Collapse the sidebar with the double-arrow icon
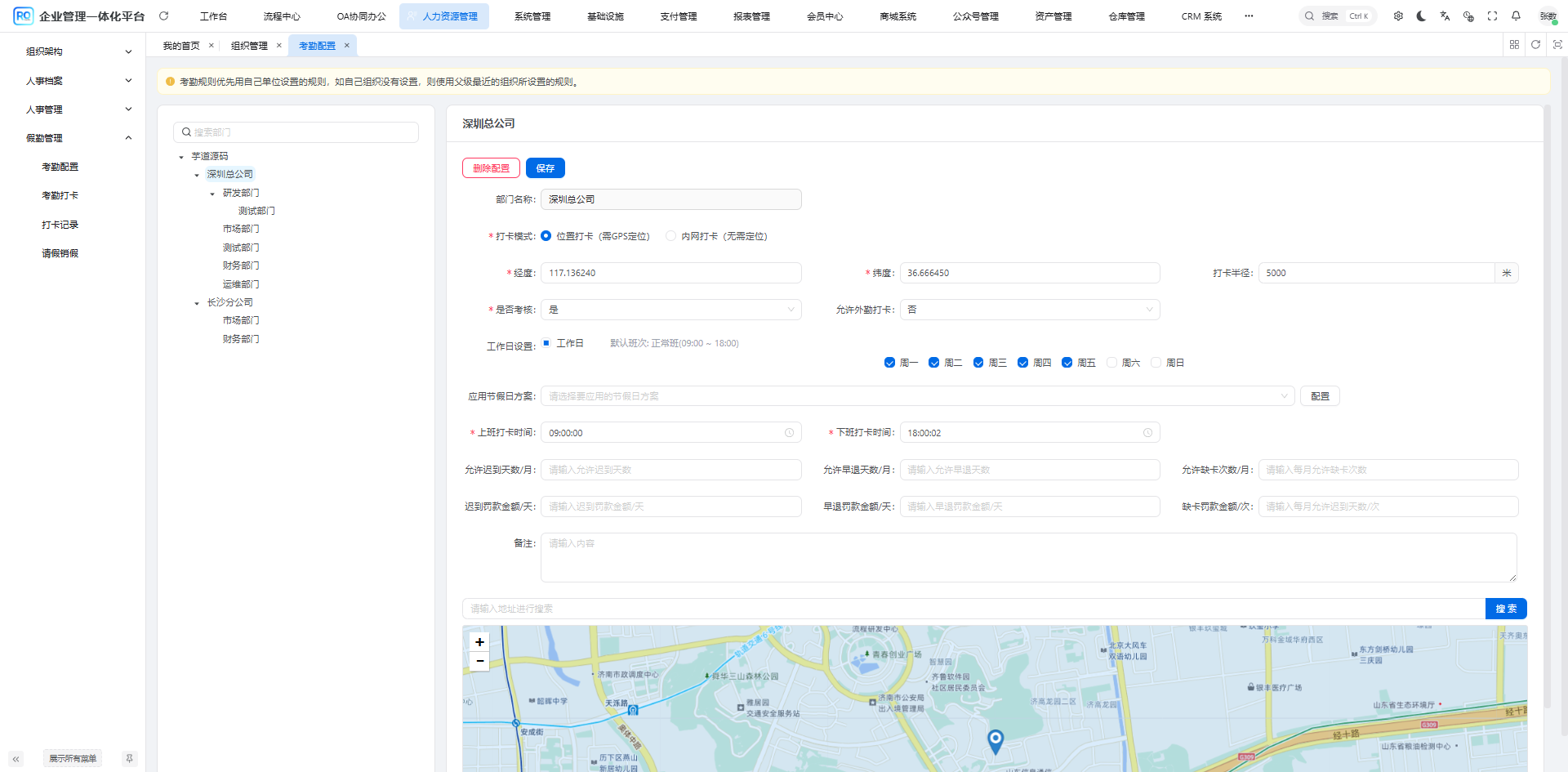Image resolution: width=1568 pixels, height=772 pixels. 16,759
